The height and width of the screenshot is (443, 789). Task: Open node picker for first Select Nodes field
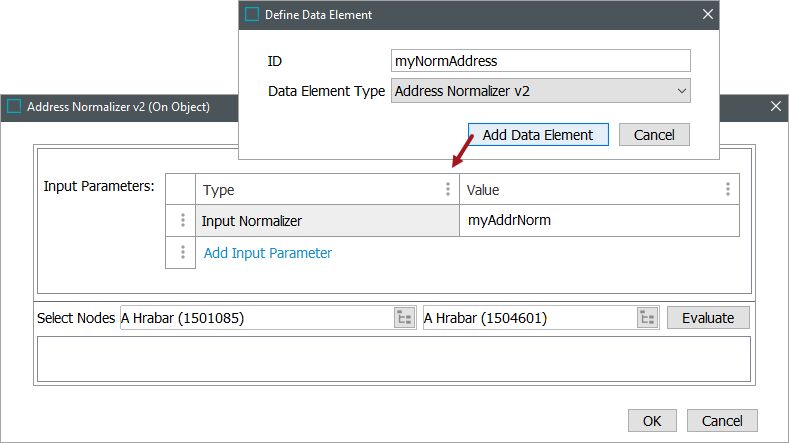pos(404,318)
